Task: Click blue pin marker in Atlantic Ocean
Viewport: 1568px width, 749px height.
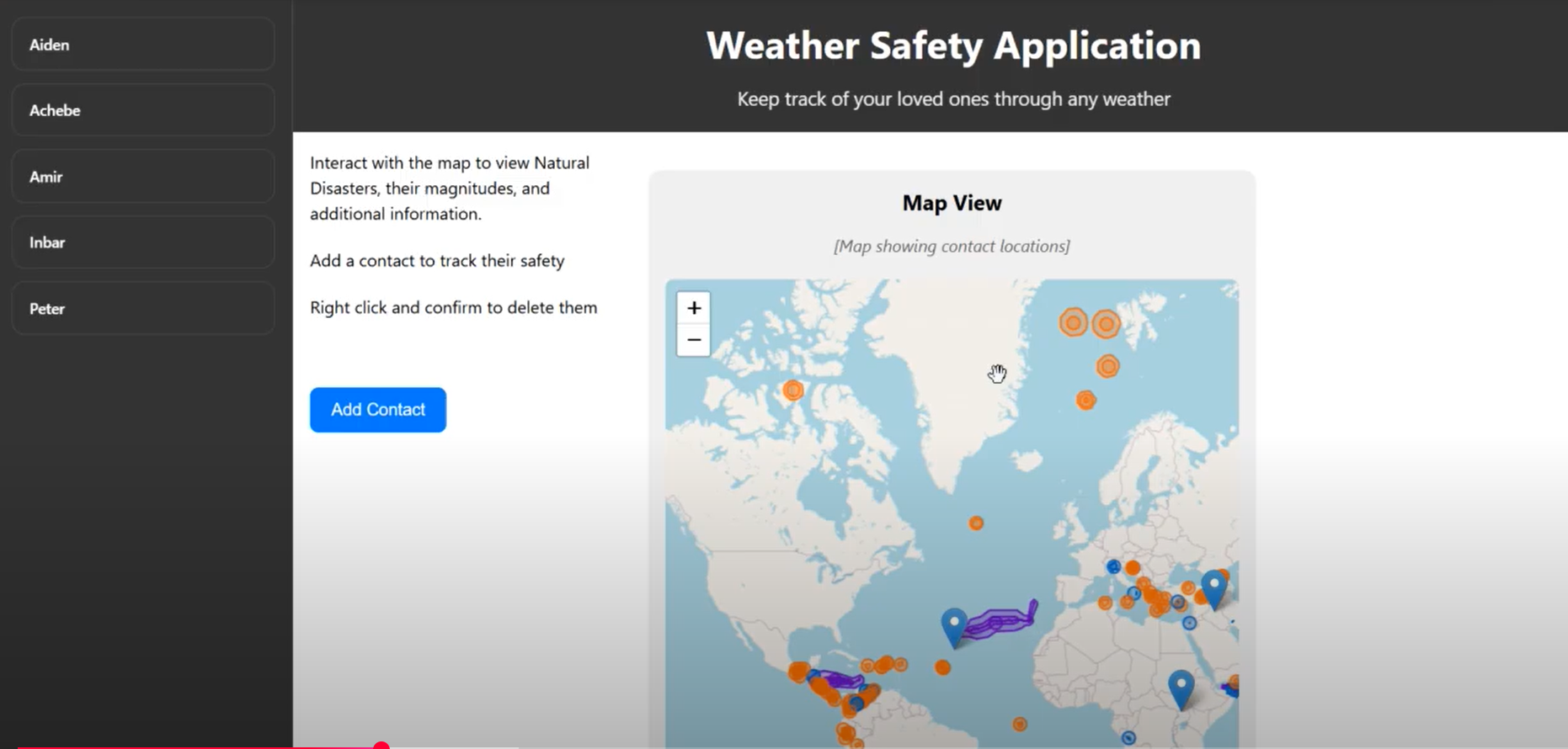Action: (x=954, y=627)
